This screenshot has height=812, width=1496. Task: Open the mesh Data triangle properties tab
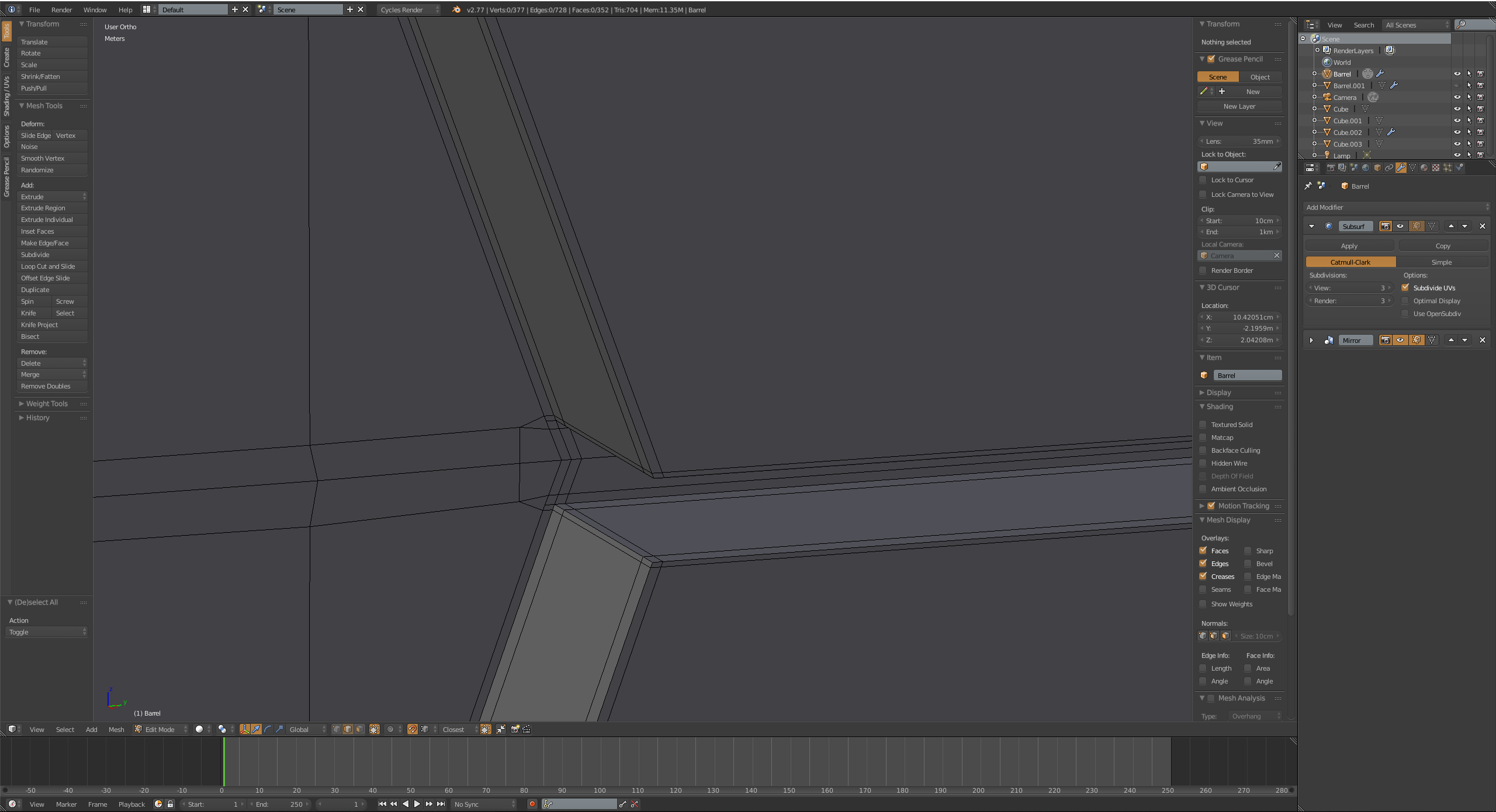1412,168
